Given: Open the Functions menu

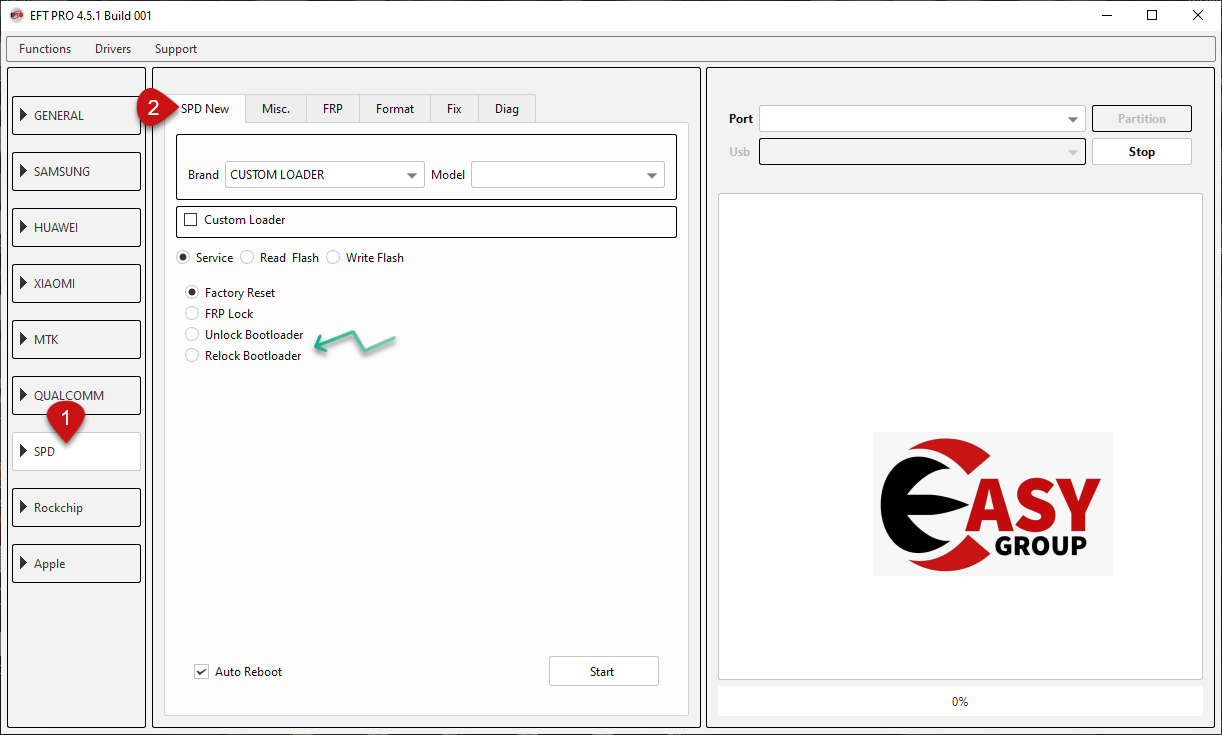Looking at the screenshot, I should (x=45, y=49).
